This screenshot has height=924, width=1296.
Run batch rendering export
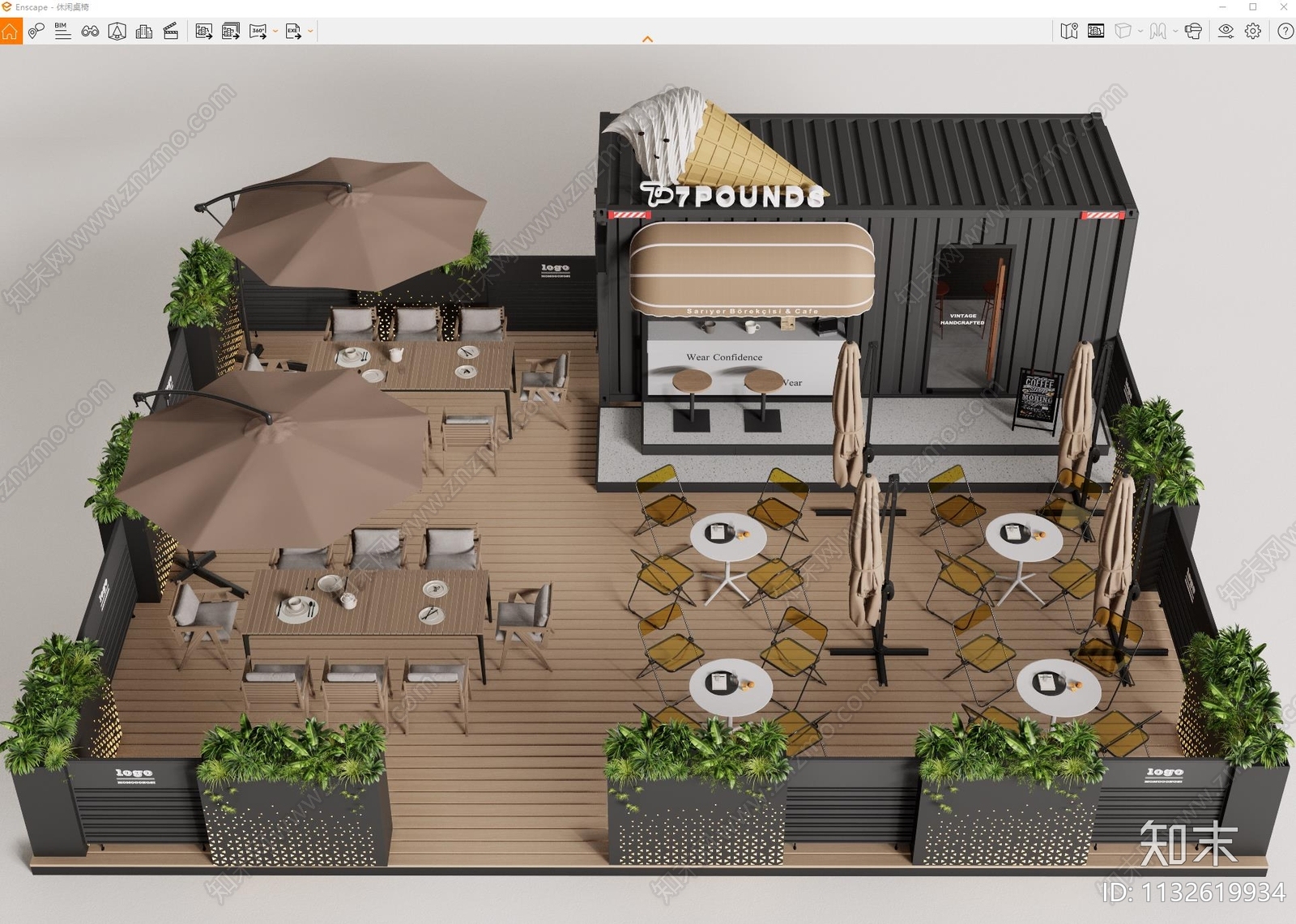231,32
